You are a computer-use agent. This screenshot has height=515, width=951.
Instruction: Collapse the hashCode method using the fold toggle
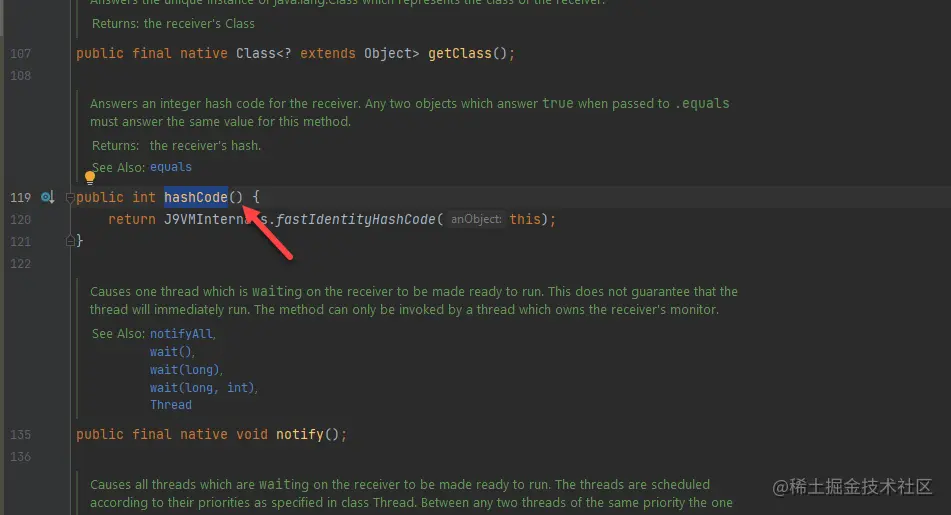click(70, 197)
